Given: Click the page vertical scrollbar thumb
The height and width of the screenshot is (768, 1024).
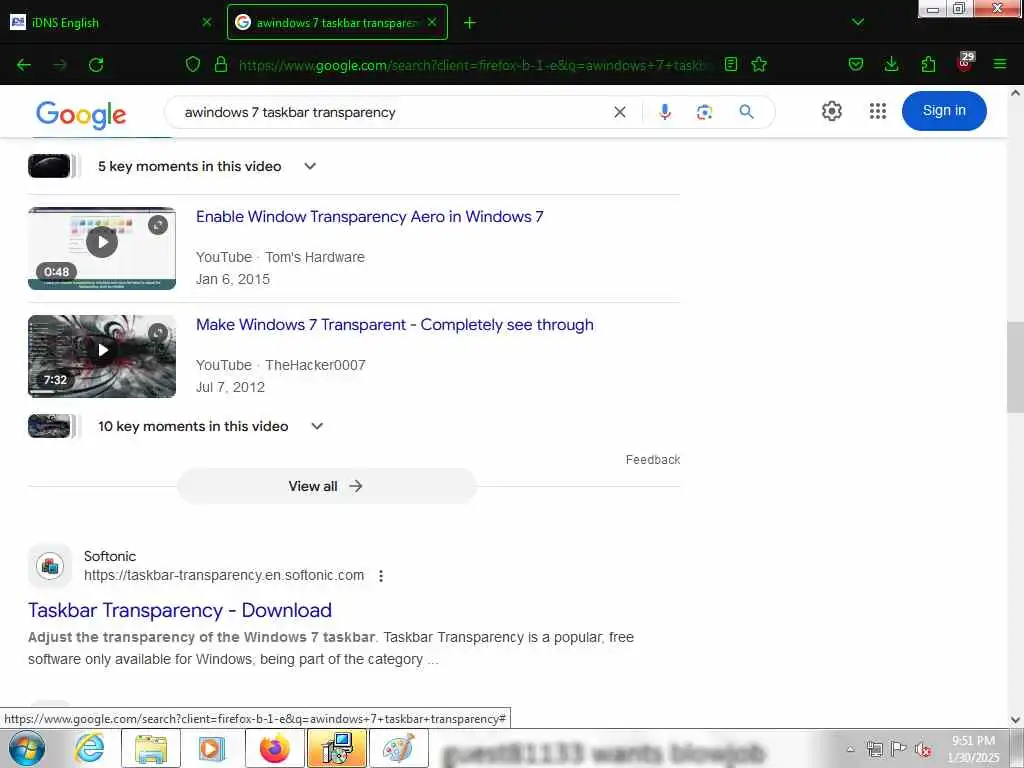Looking at the screenshot, I should click(x=1015, y=367).
